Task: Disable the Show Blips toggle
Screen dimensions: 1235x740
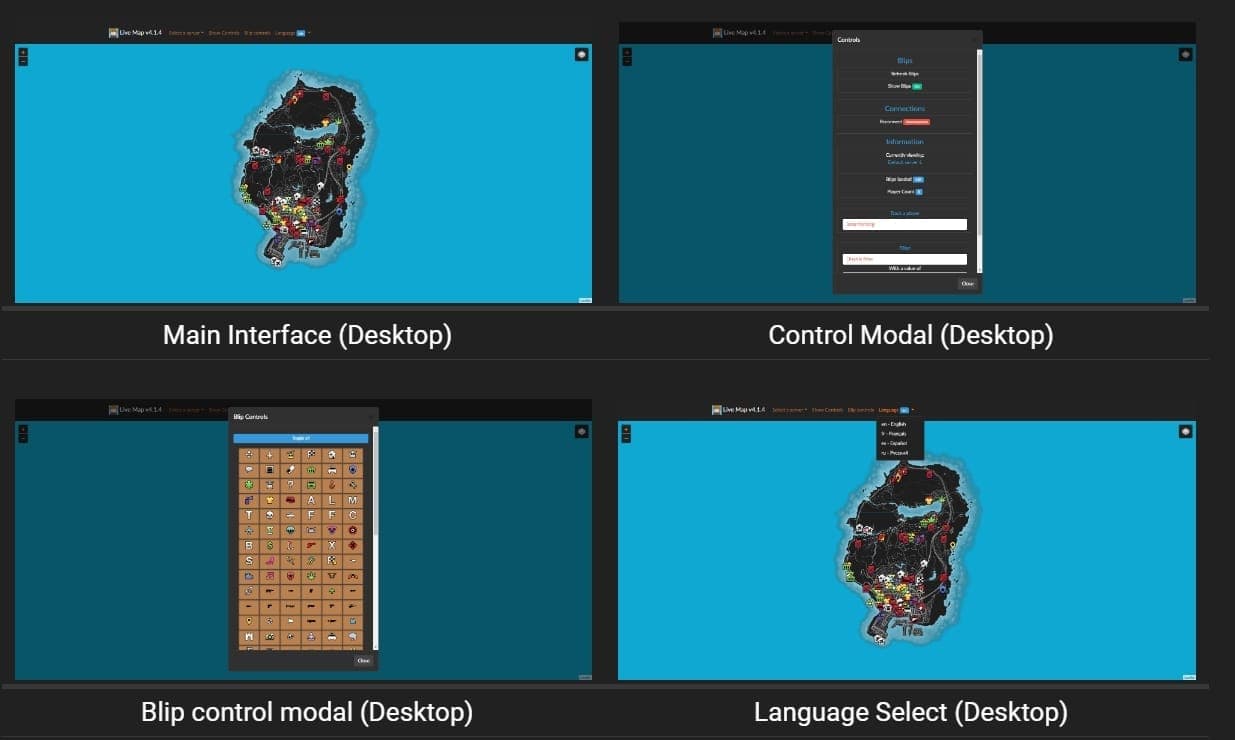Action: tap(917, 87)
